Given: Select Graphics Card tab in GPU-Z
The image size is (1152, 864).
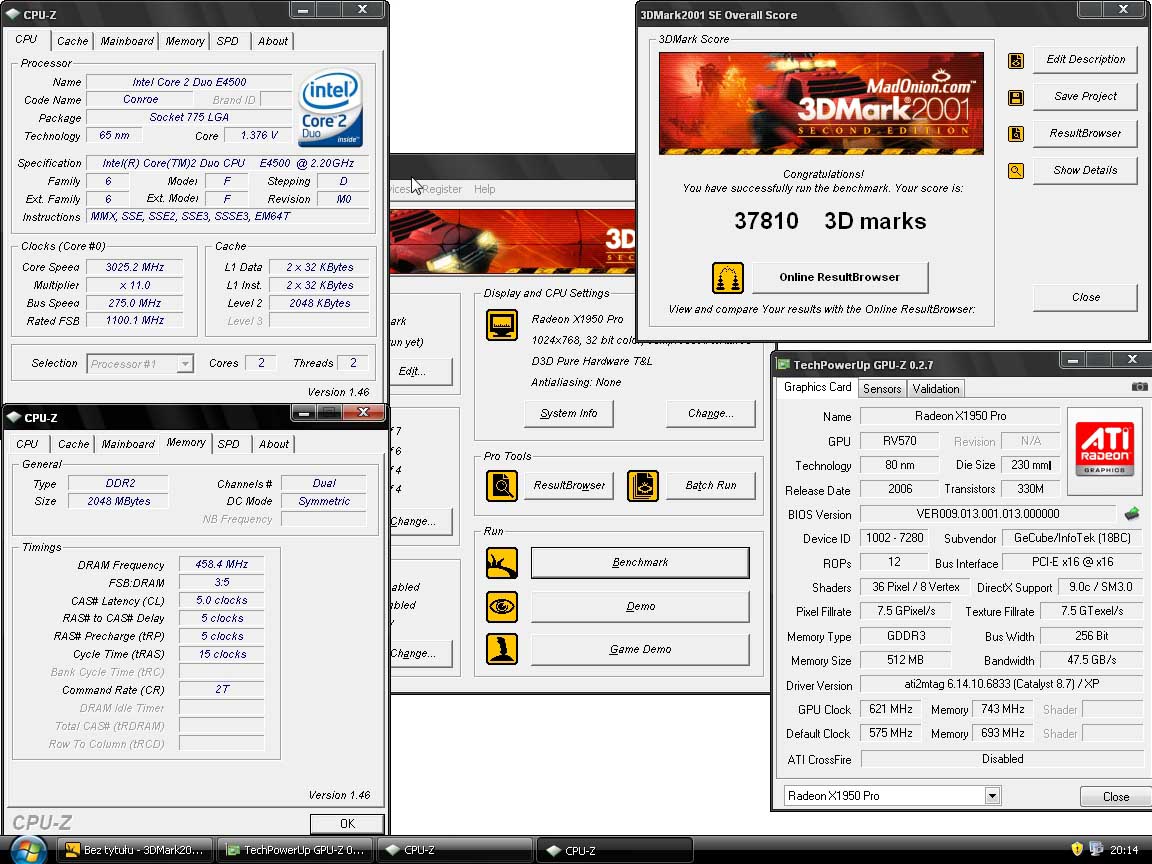Looking at the screenshot, I should pos(817,387).
